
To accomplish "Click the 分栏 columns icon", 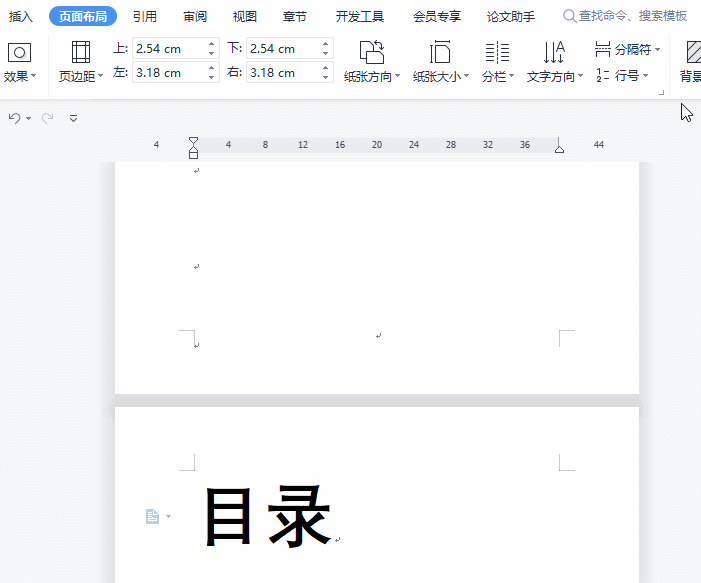I will (497, 52).
